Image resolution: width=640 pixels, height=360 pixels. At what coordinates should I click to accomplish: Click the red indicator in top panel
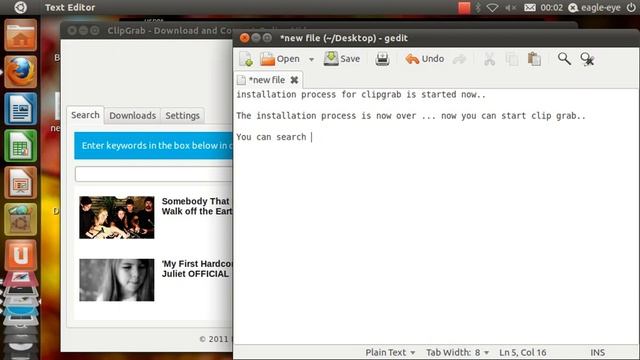click(x=464, y=8)
